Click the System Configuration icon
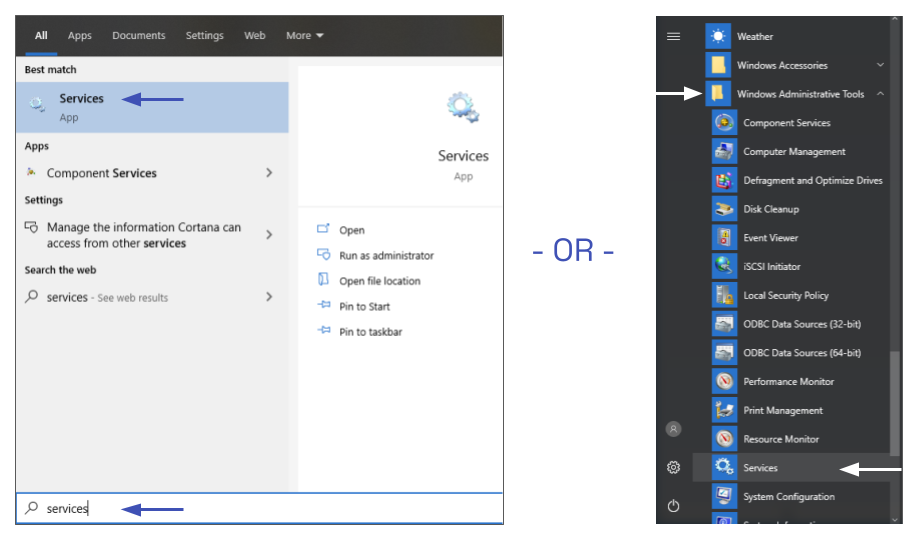 (x=724, y=496)
